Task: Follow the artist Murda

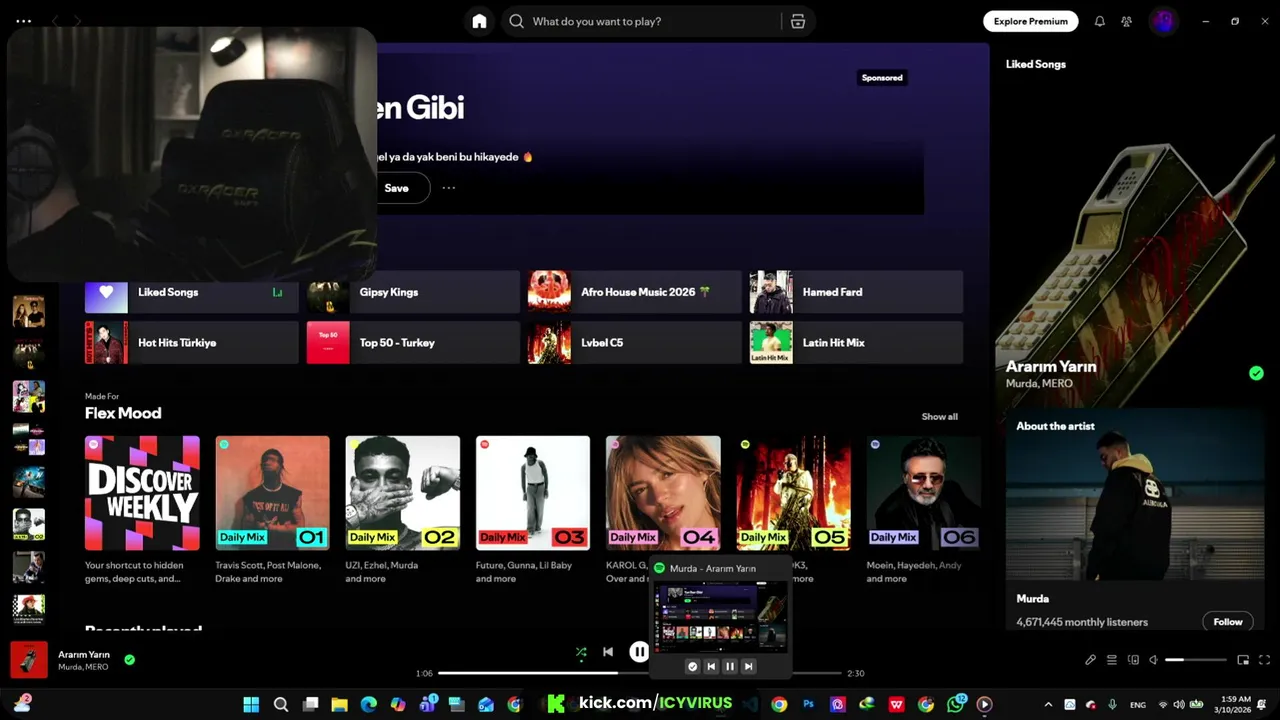Action: pyautogui.click(x=1228, y=622)
